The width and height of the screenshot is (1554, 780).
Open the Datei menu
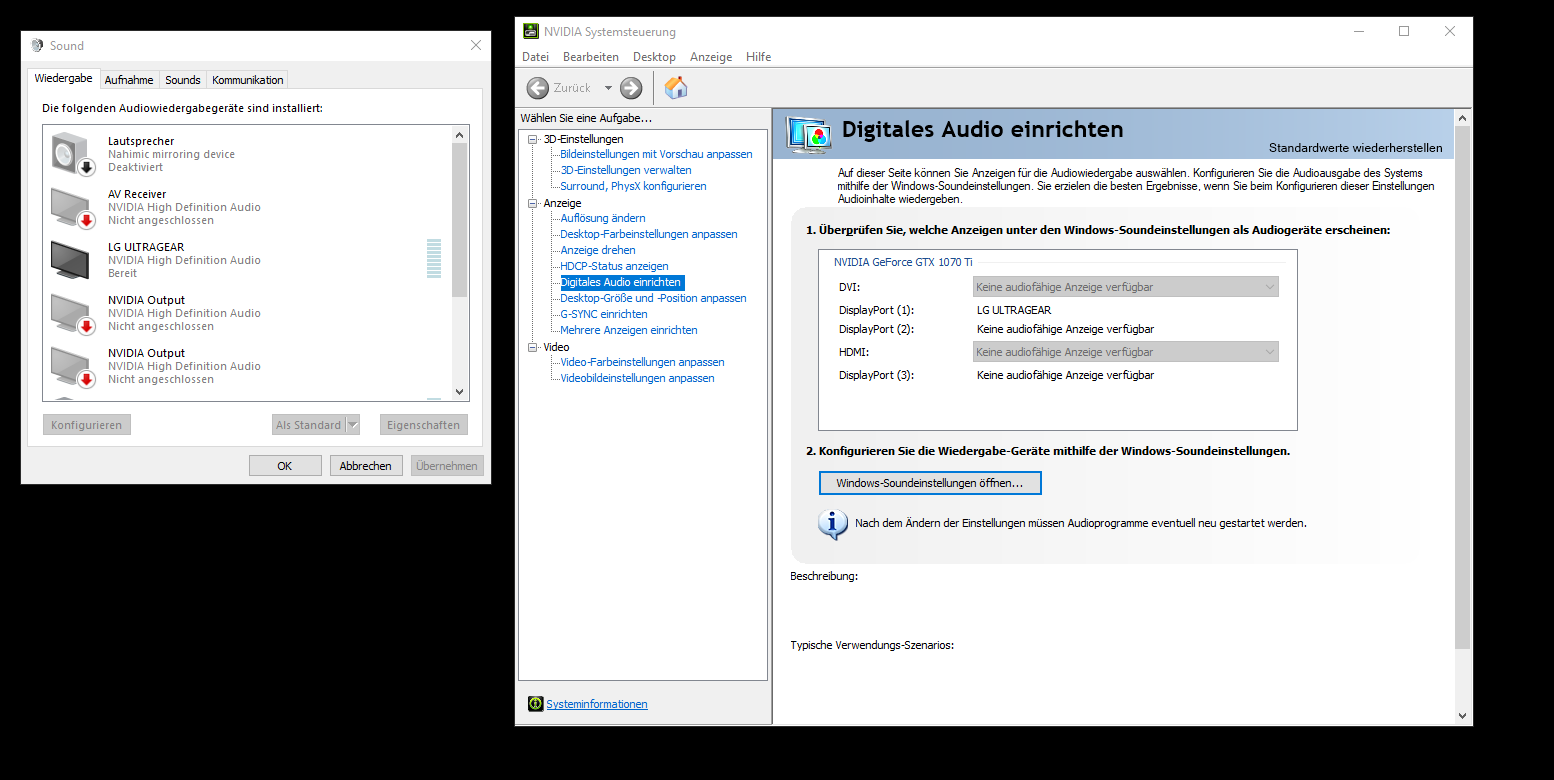[535, 57]
